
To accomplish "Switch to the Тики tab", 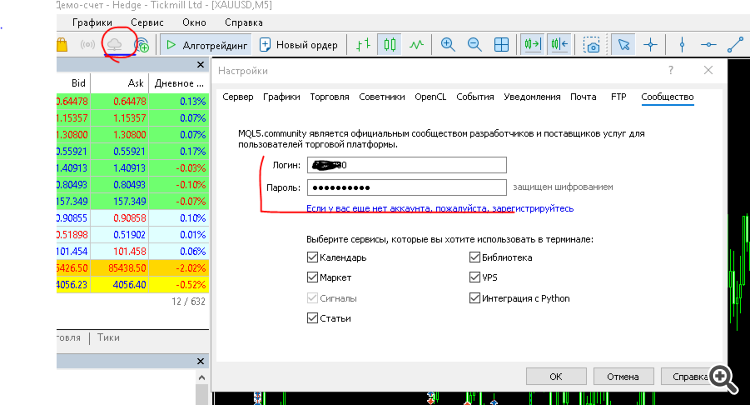I will [x=109, y=338].
